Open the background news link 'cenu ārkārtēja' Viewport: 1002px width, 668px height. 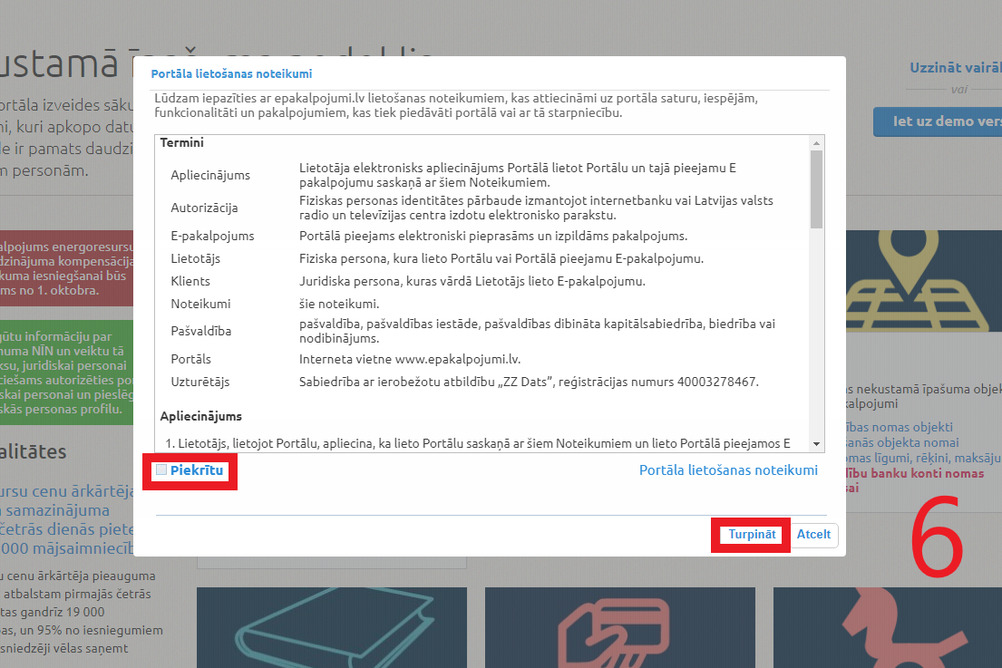[x=67, y=491]
